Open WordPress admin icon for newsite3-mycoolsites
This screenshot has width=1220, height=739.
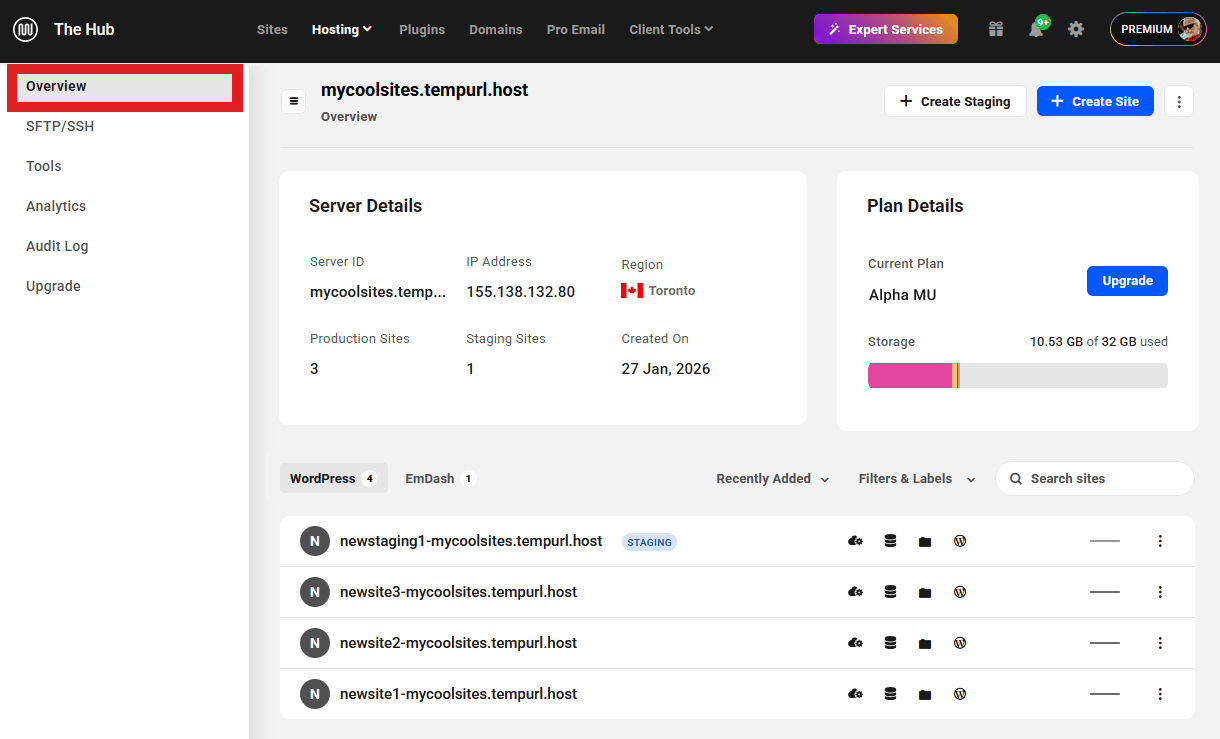960,592
